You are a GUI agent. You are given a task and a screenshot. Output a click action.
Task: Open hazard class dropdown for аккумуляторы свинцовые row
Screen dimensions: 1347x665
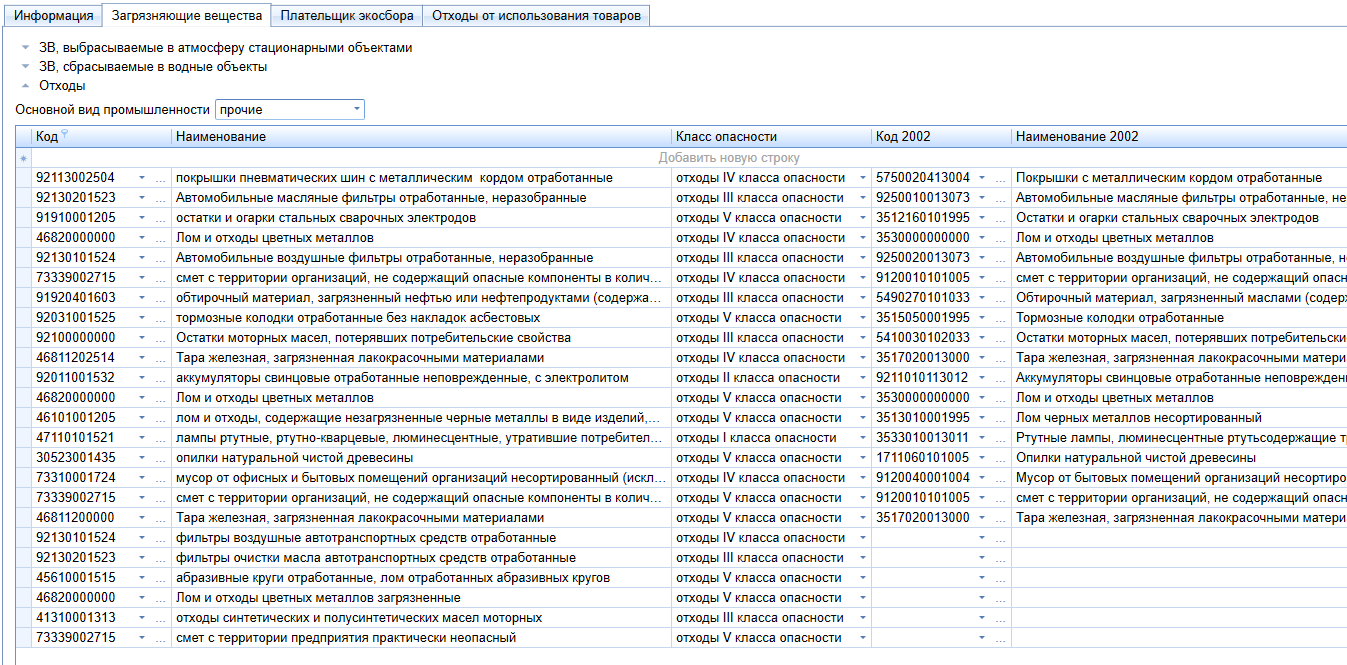pos(863,378)
